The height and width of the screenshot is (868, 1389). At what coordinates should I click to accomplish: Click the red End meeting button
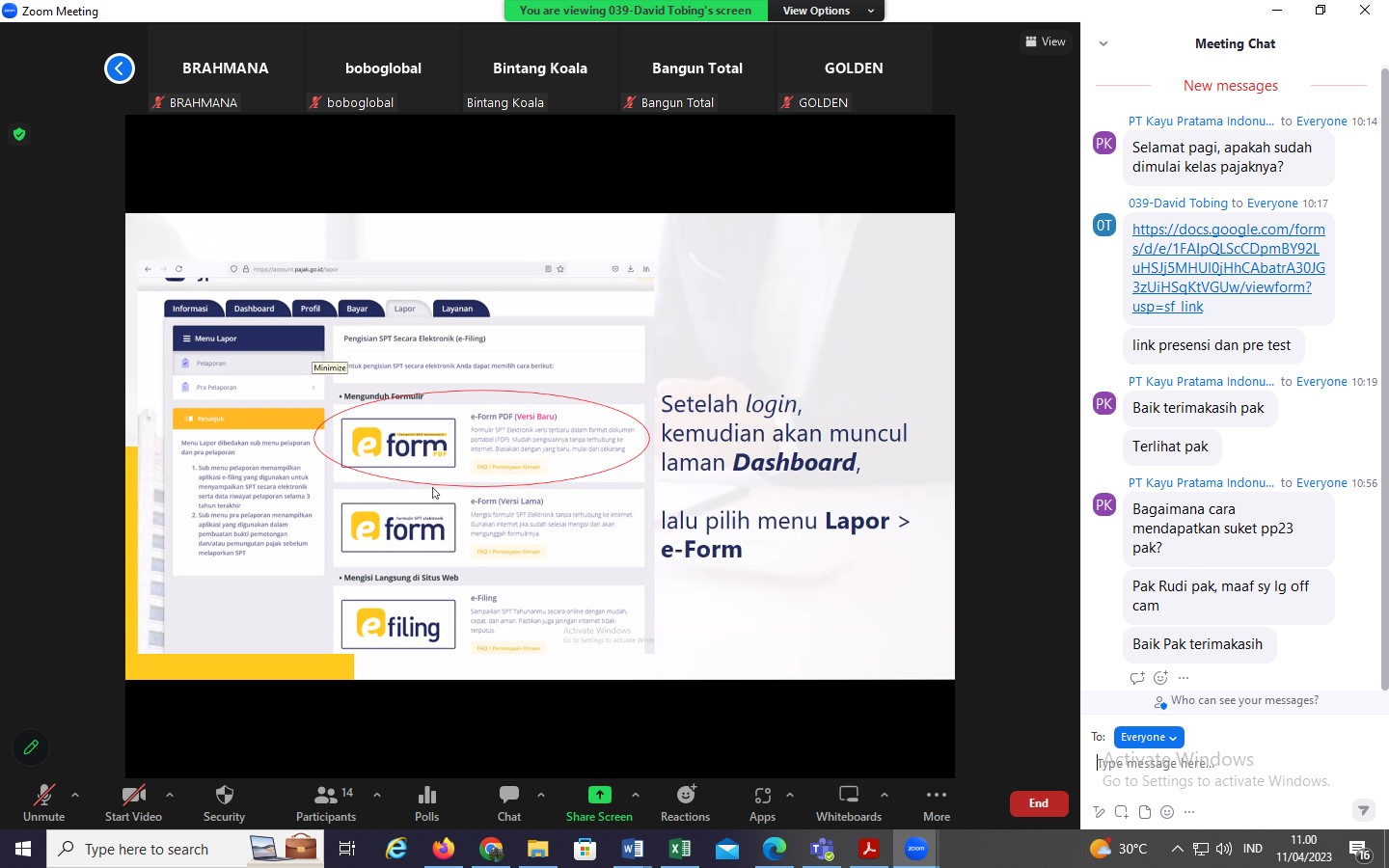(1038, 803)
